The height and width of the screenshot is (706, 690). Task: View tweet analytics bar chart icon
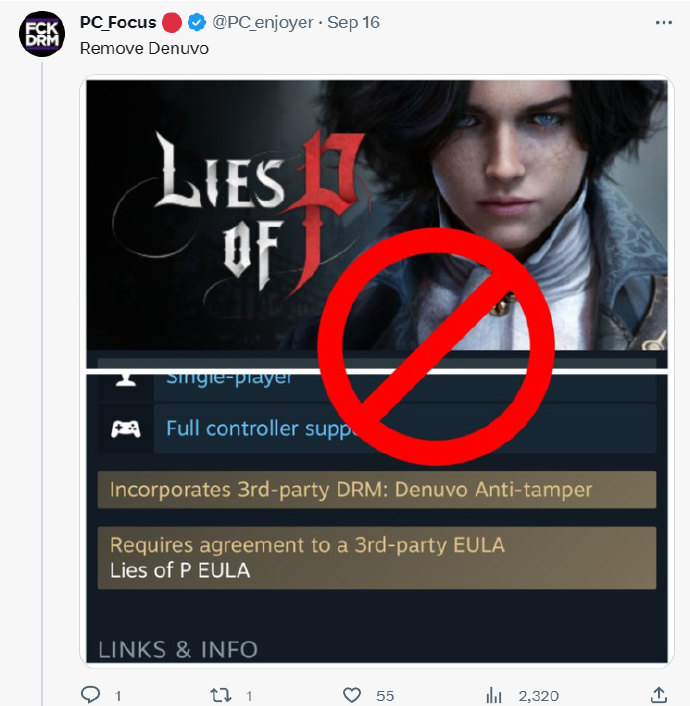(493, 695)
